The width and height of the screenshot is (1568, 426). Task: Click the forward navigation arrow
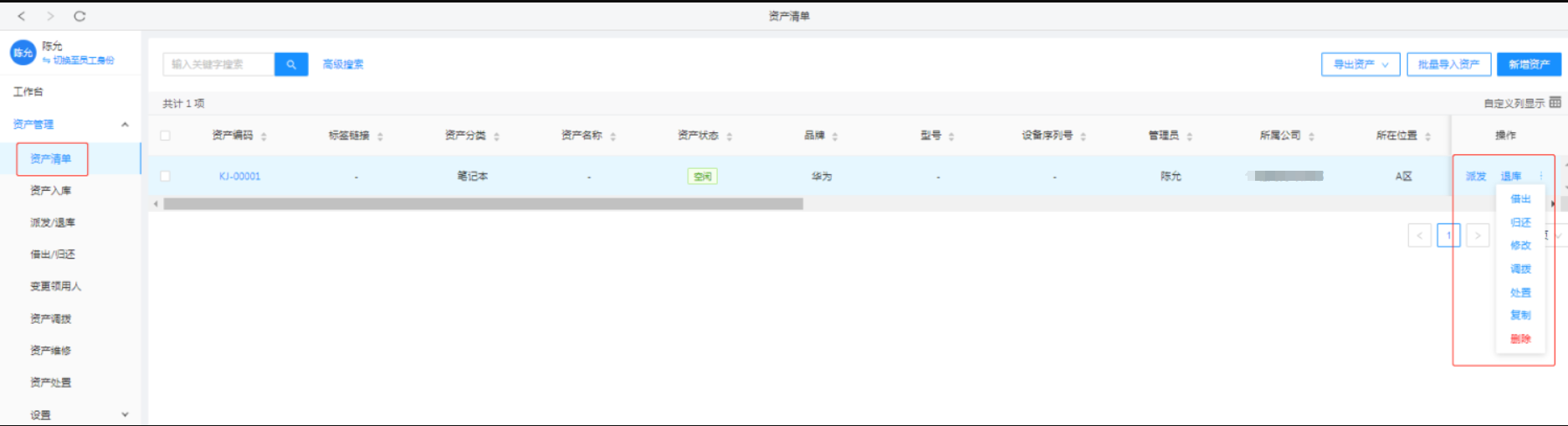coord(50,16)
